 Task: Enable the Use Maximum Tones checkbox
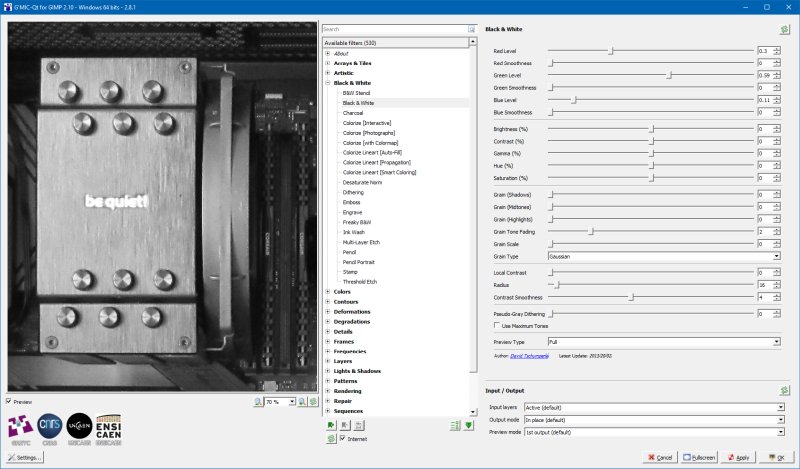click(x=499, y=325)
